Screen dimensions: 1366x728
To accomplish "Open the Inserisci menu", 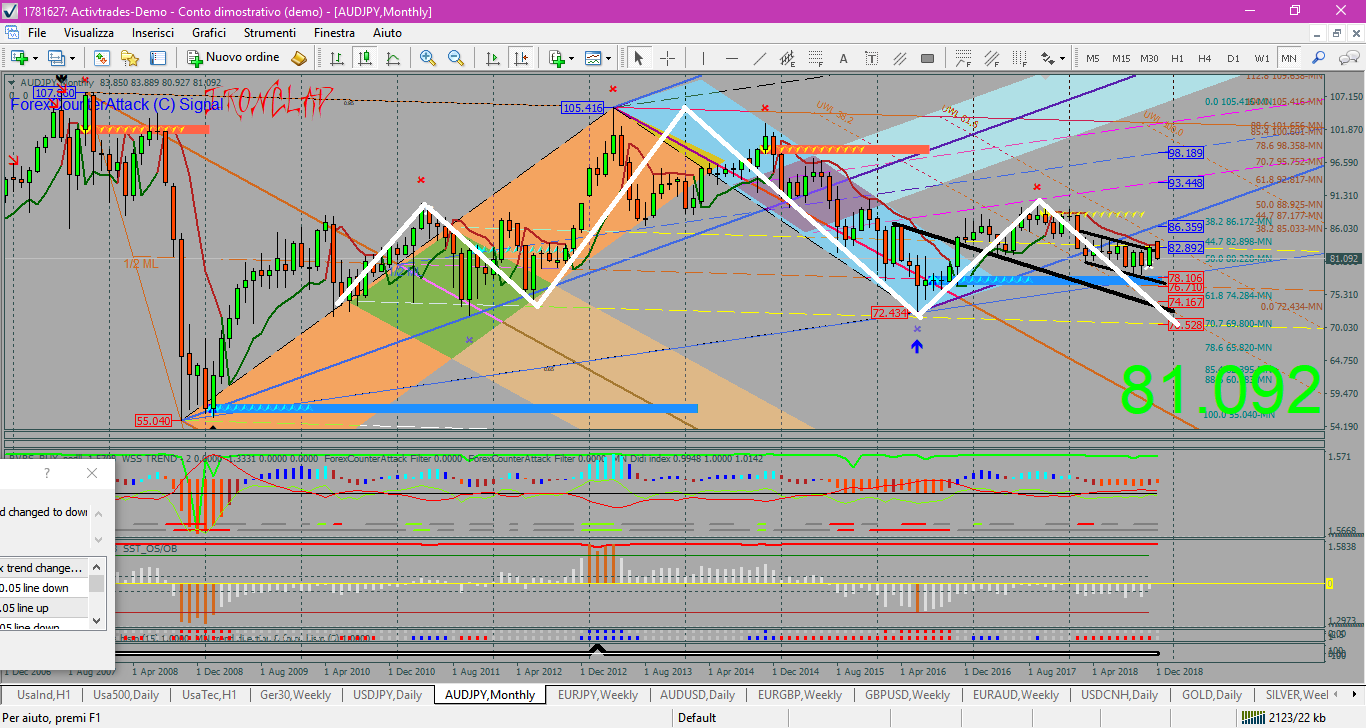I will click(x=153, y=33).
